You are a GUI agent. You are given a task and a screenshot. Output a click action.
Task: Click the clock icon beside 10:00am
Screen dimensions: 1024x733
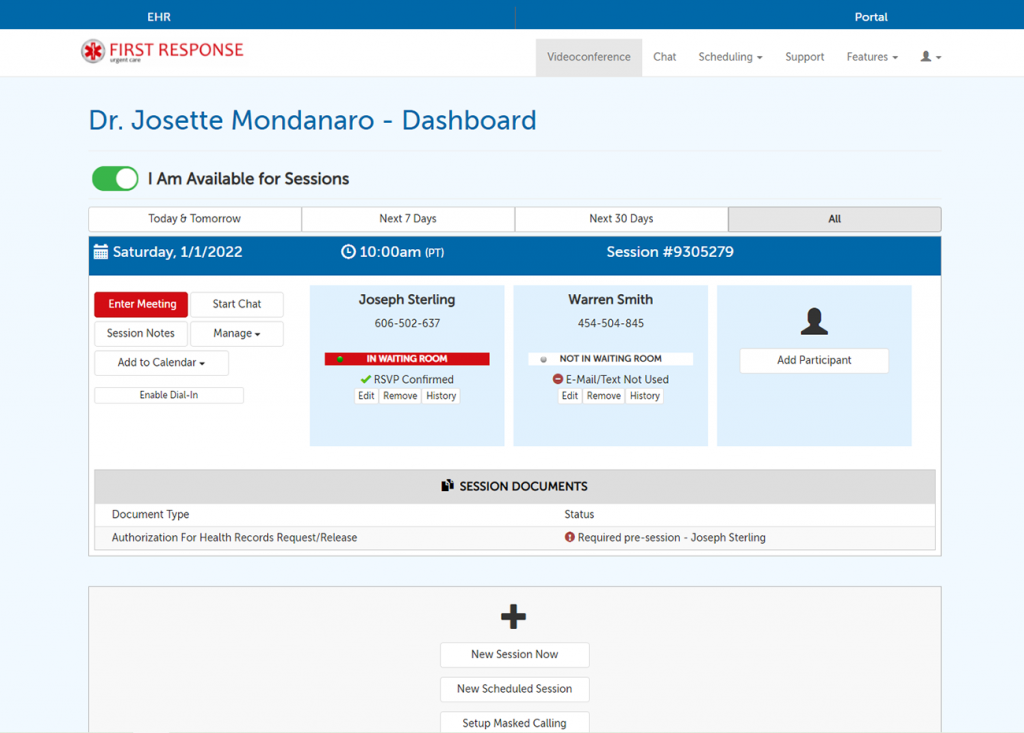click(x=348, y=252)
